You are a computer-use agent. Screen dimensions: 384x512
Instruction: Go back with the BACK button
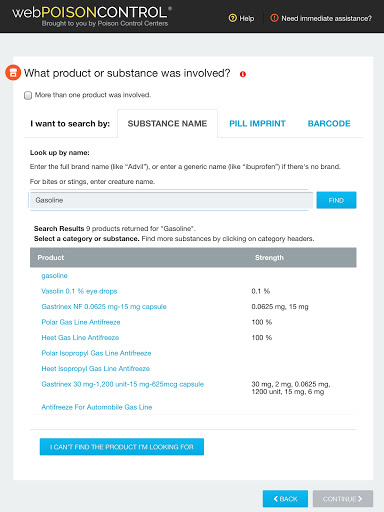click(285, 499)
